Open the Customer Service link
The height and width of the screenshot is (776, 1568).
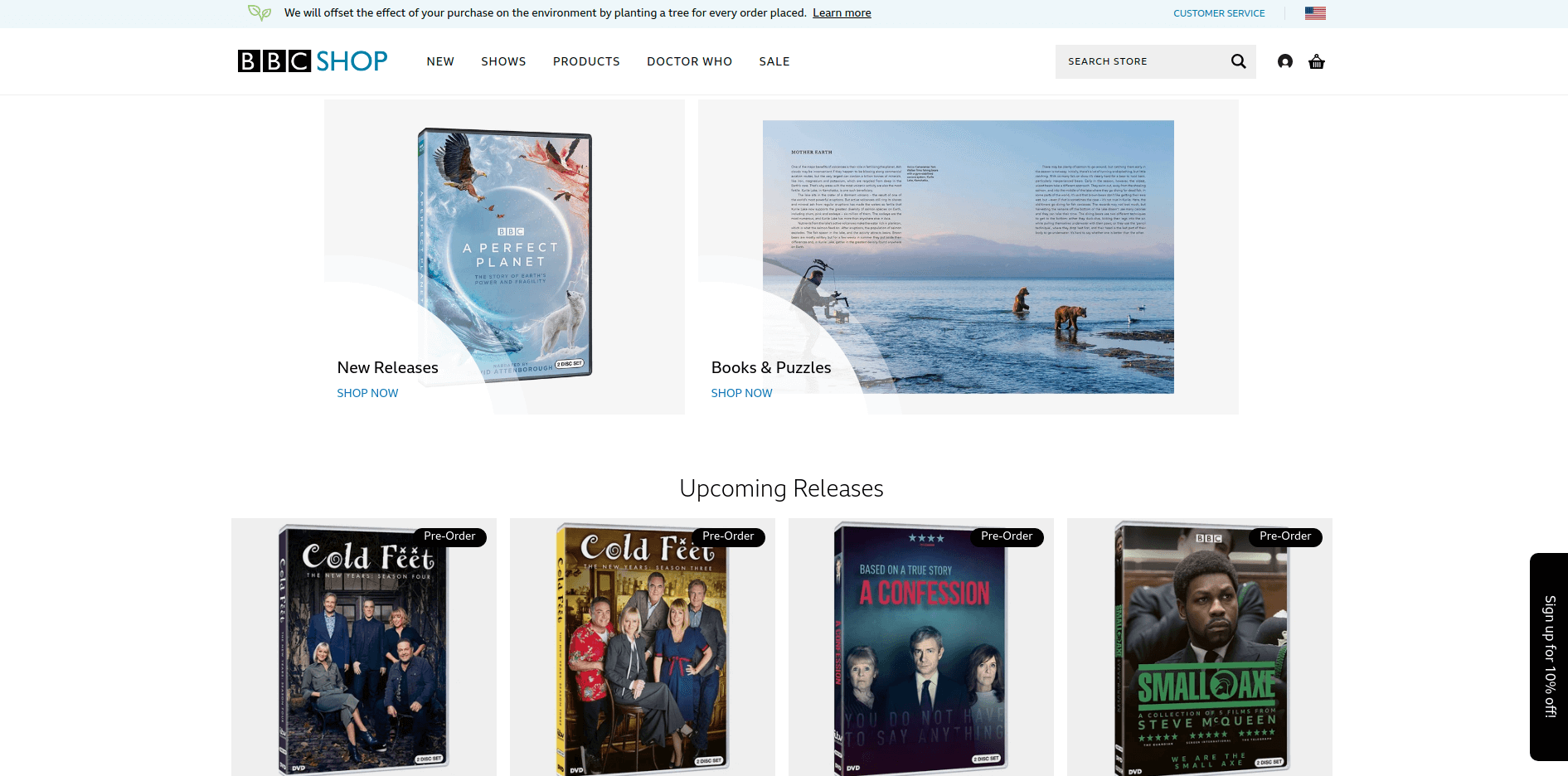coord(1219,13)
